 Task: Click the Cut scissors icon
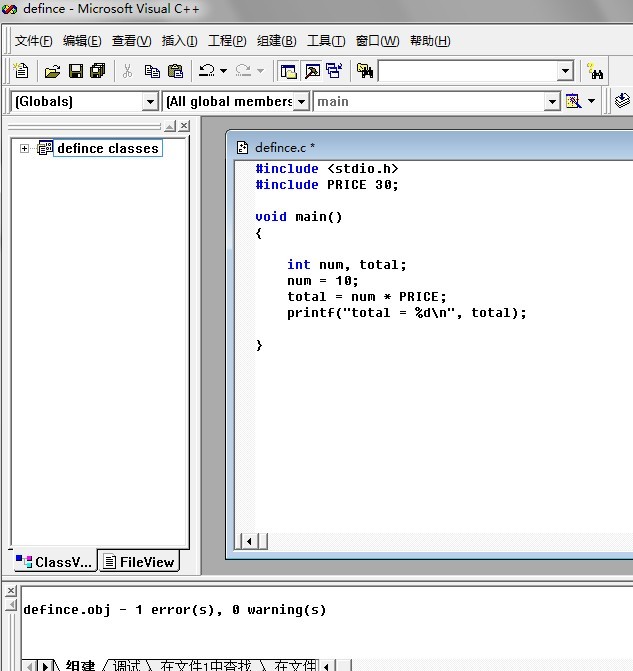[127, 71]
